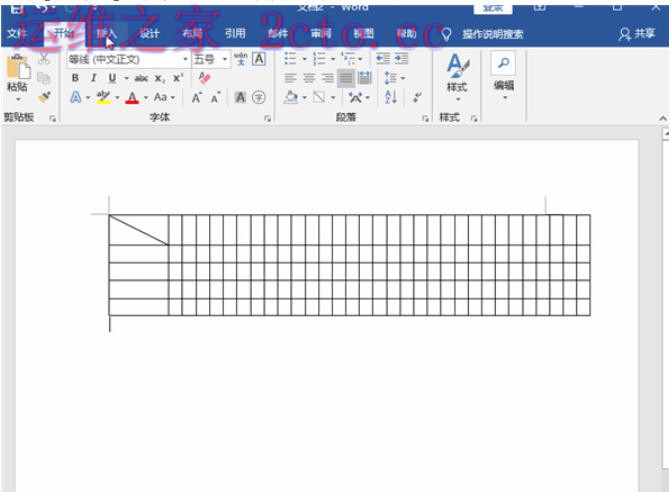Click Sort A-Z icon
The height and width of the screenshot is (492, 669).
[x=391, y=97]
